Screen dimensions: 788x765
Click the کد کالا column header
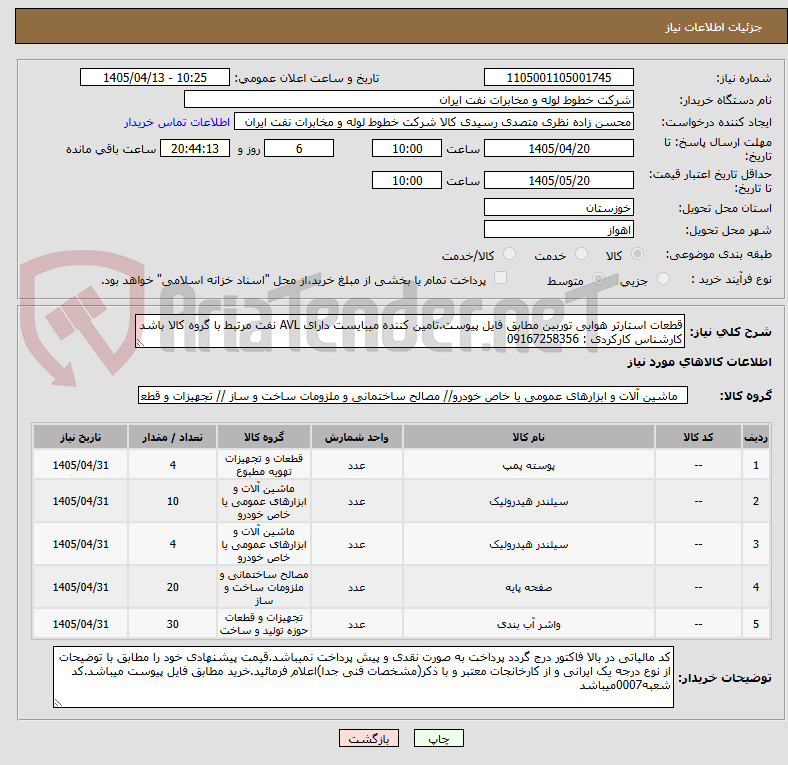click(698, 437)
